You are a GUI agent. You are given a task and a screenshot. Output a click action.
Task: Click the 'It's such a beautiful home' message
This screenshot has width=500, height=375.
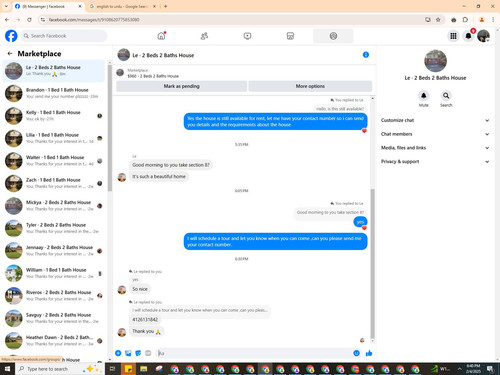[159, 176]
